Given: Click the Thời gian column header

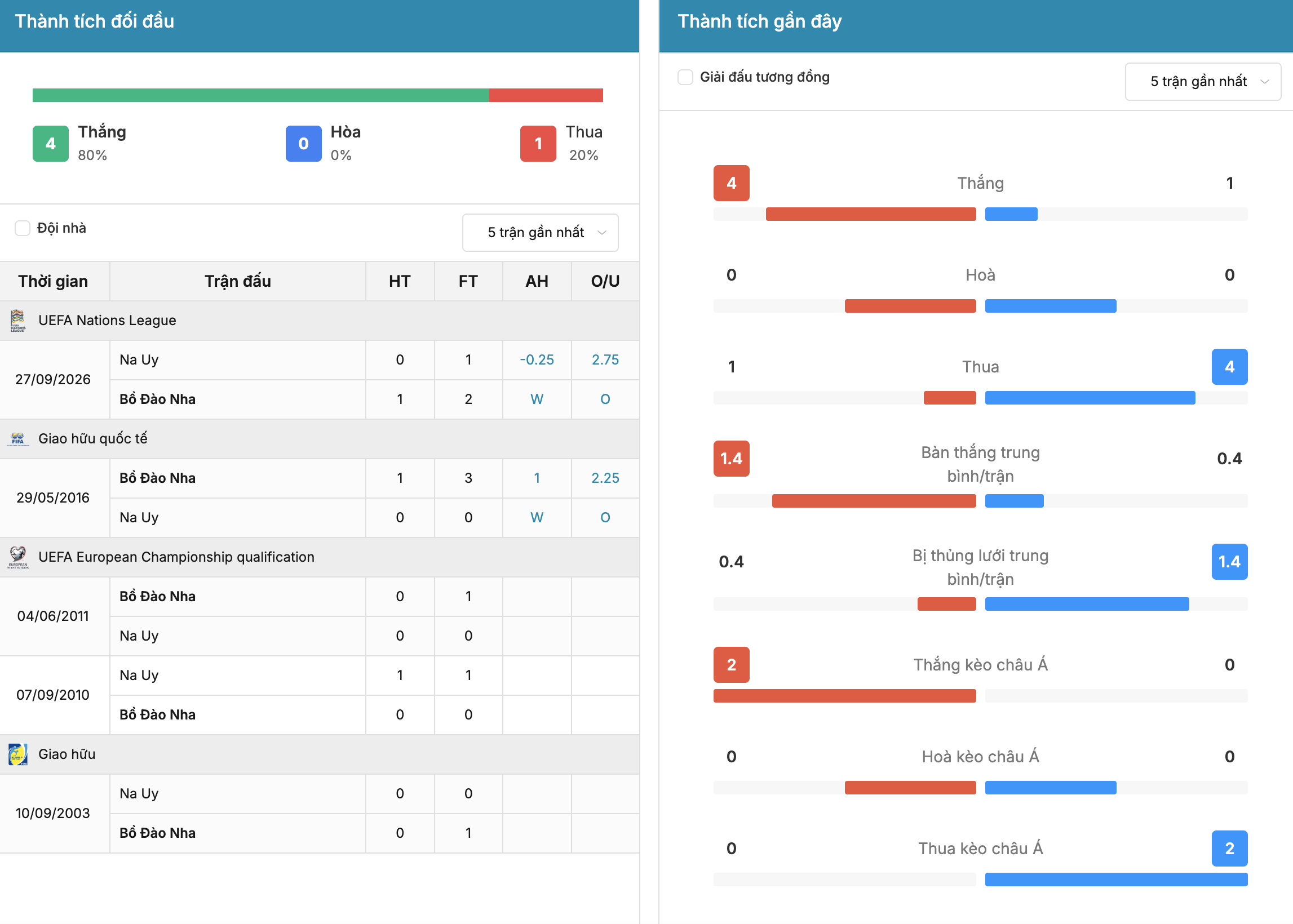Looking at the screenshot, I should 53,281.
